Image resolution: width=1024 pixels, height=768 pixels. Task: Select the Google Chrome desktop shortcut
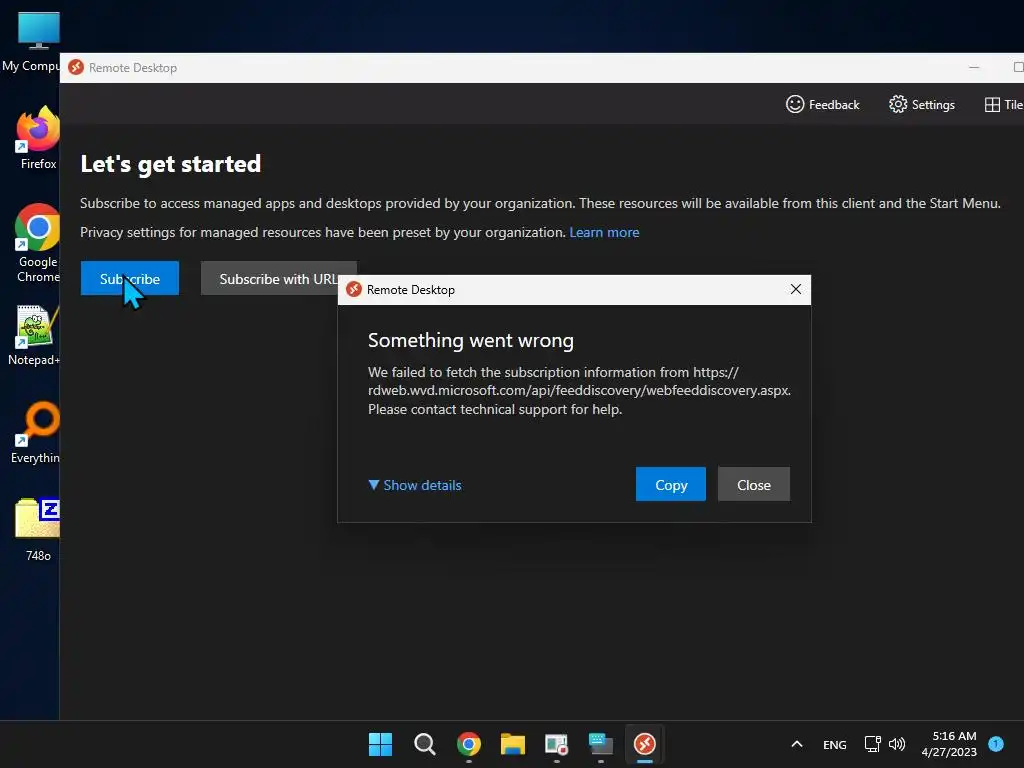(x=38, y=243)
